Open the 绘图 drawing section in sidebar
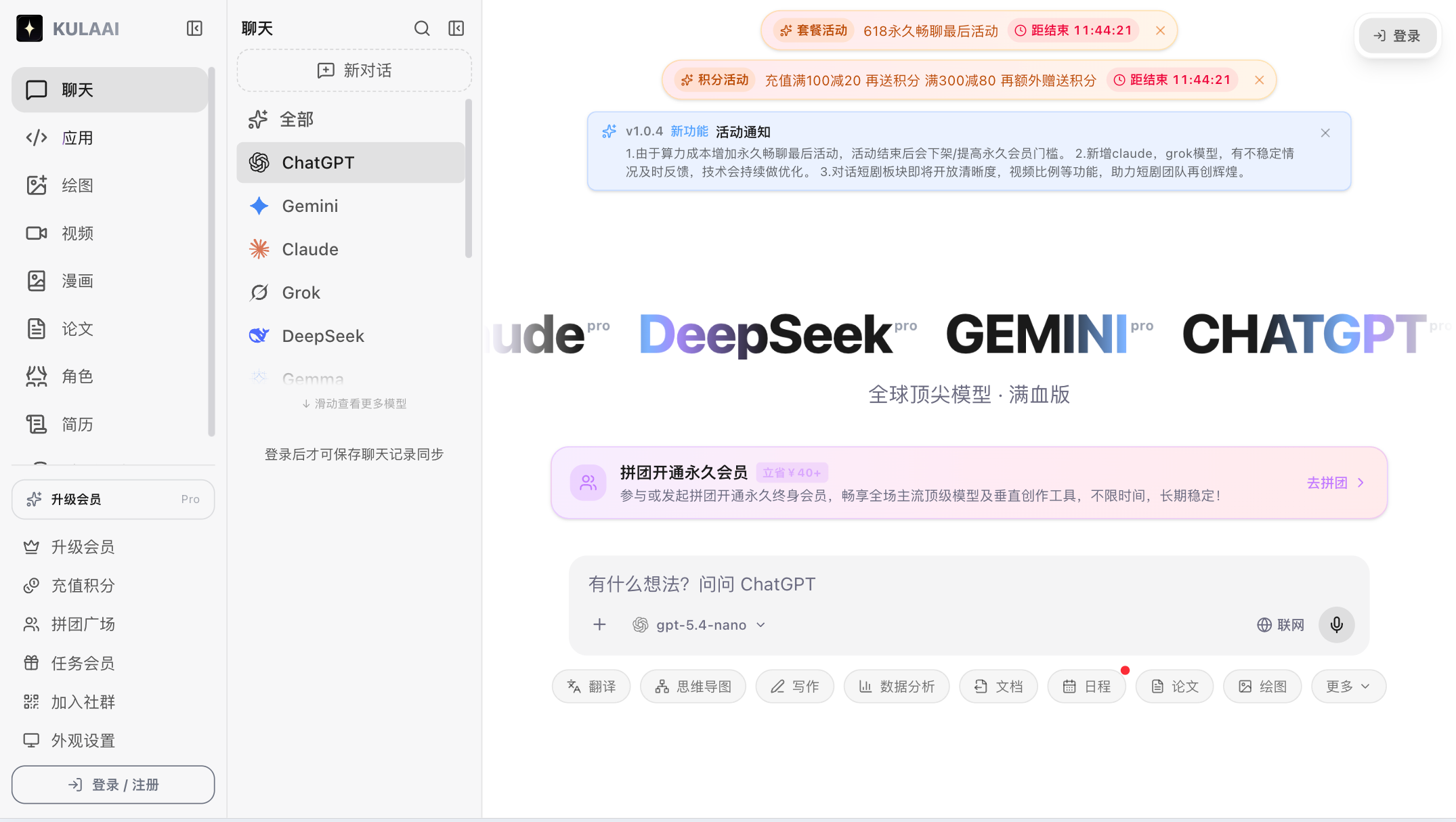The width and height of the screenshot is (1456, 822). 110,186
